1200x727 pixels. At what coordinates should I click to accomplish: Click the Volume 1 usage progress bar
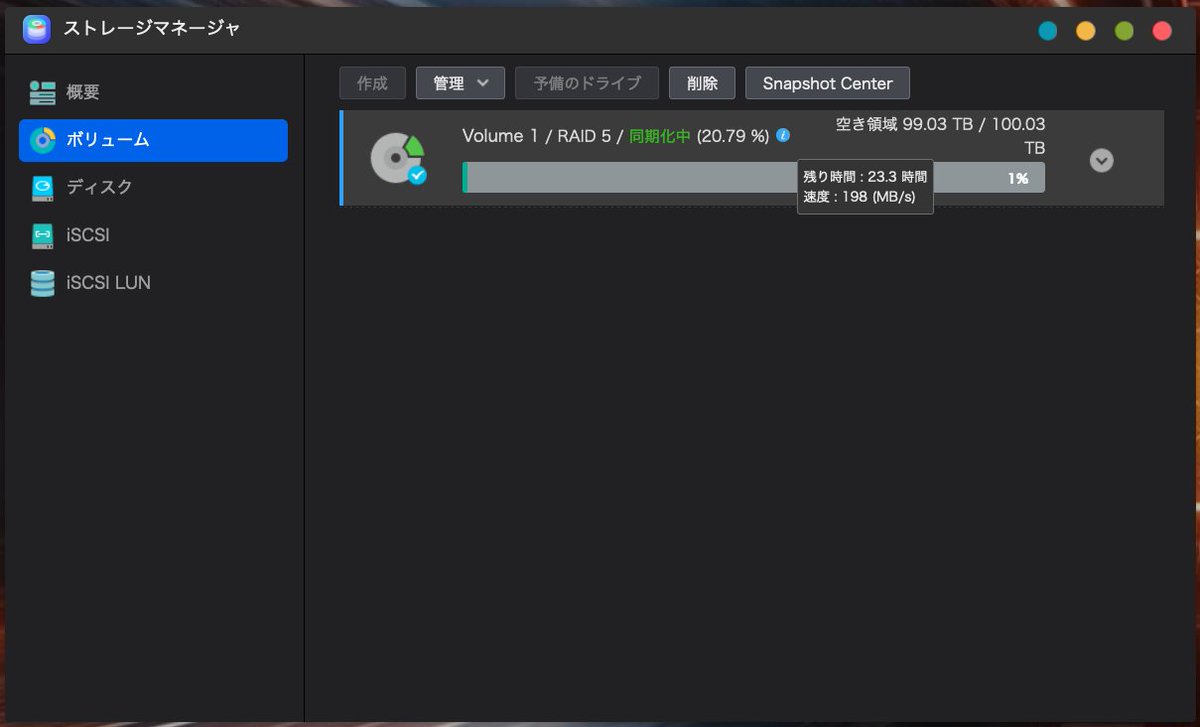(x=753, y=178)
